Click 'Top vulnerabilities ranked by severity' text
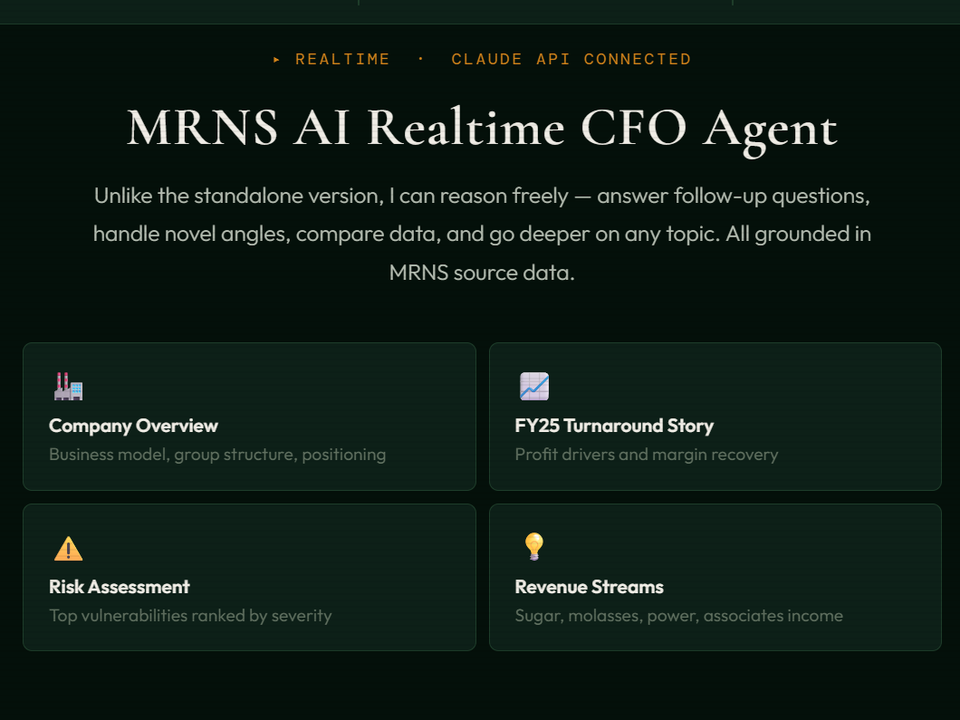Screen dimensions: 960x720 (190, 616)
